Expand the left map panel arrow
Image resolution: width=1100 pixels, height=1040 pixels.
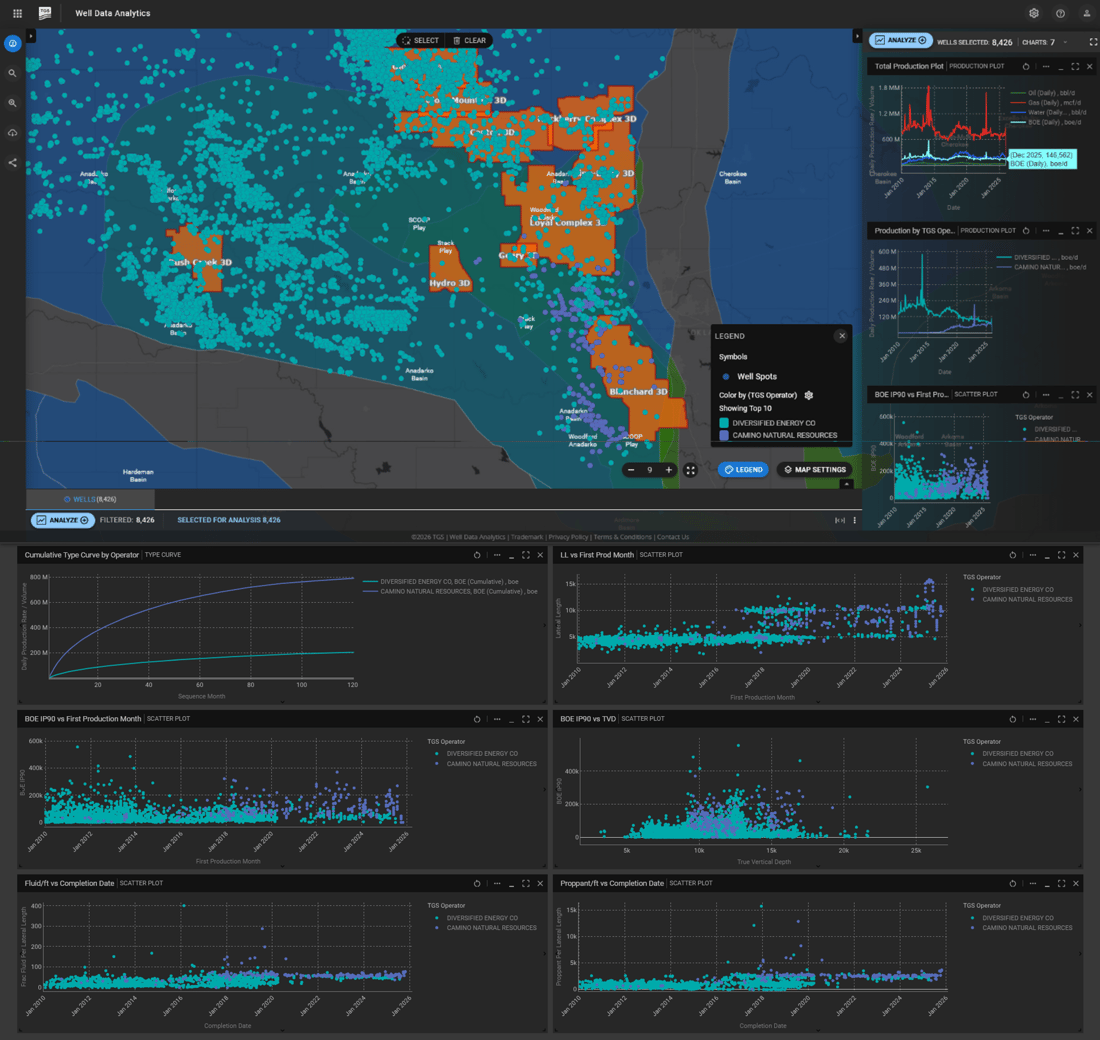tap(31, 36)
